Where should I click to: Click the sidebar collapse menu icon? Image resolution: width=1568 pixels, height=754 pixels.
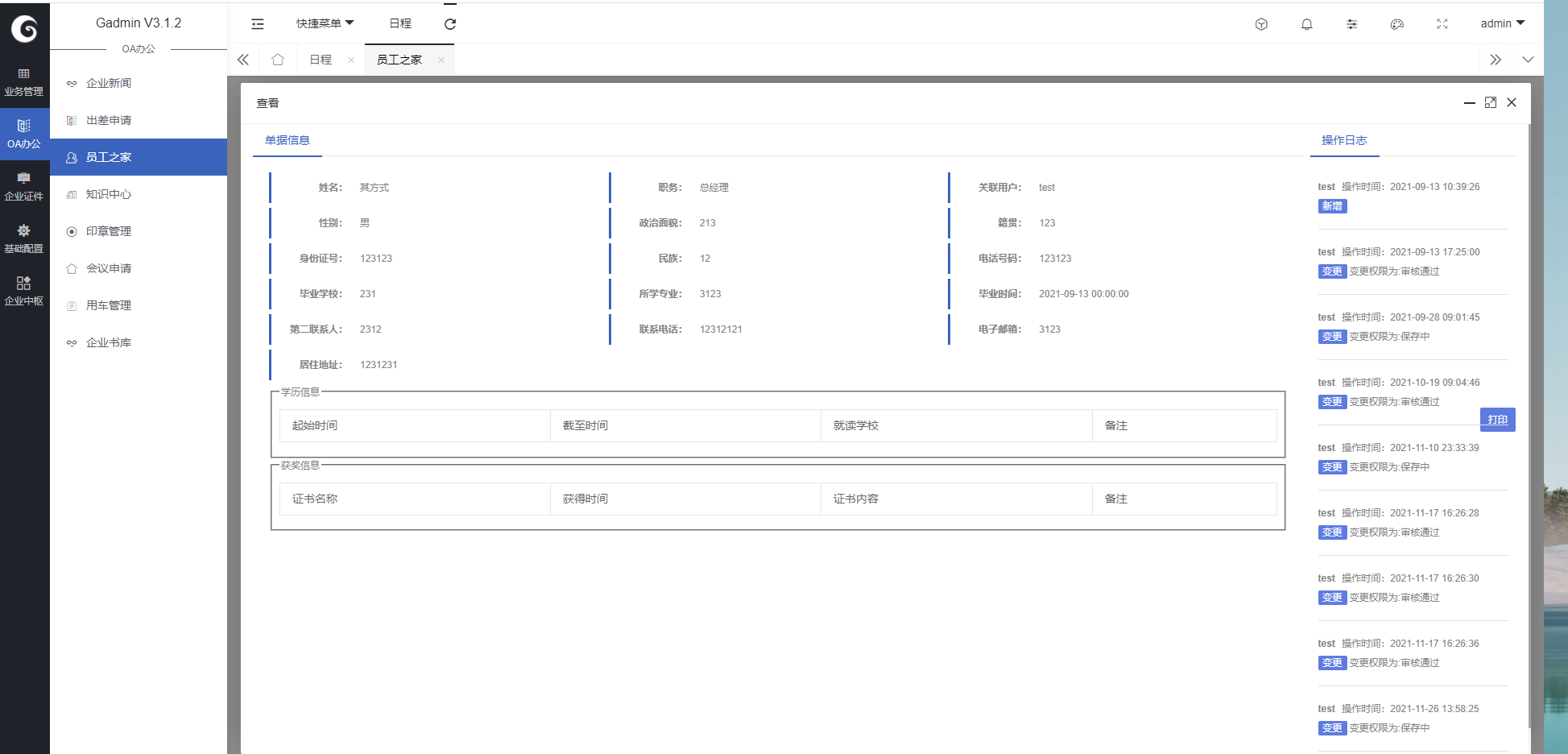pos(258,24)
